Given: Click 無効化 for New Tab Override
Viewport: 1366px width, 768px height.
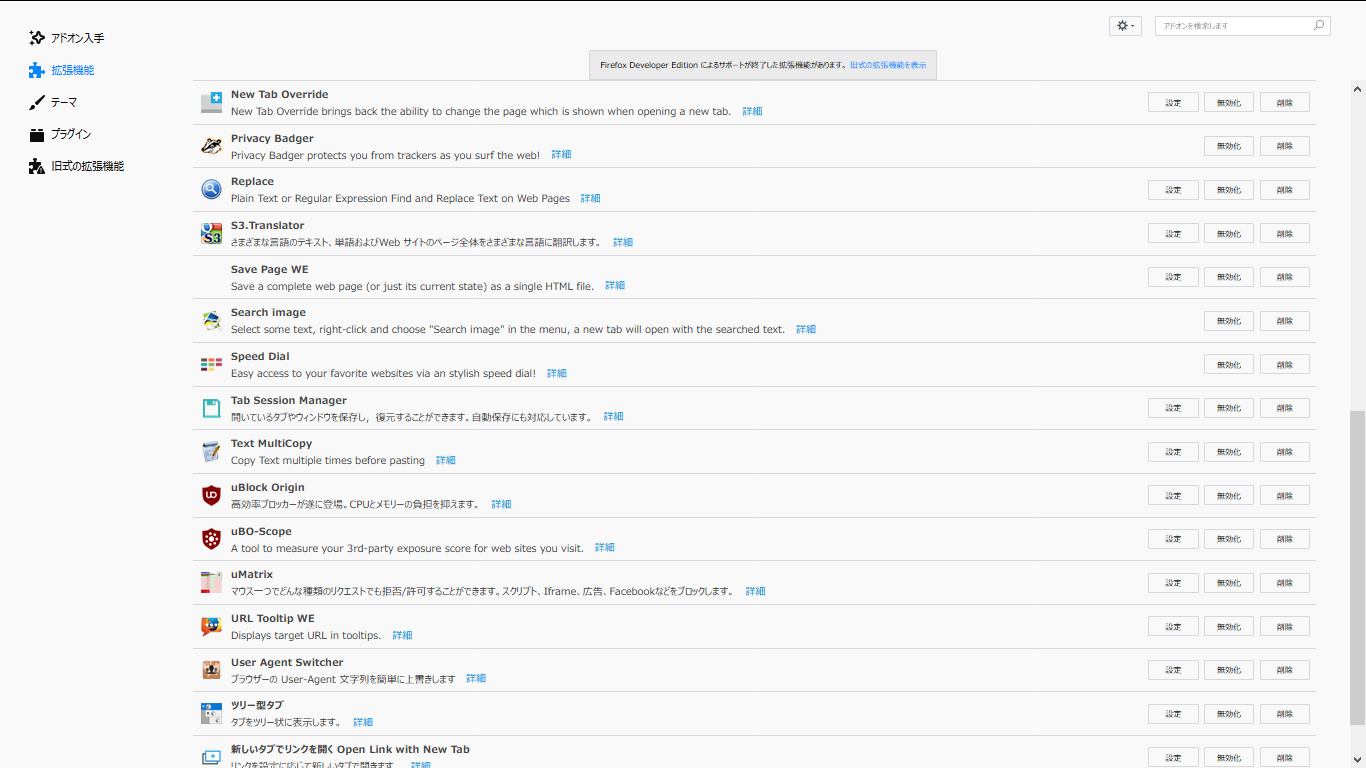Looking at the screenshot, I should click(1229, 102).
